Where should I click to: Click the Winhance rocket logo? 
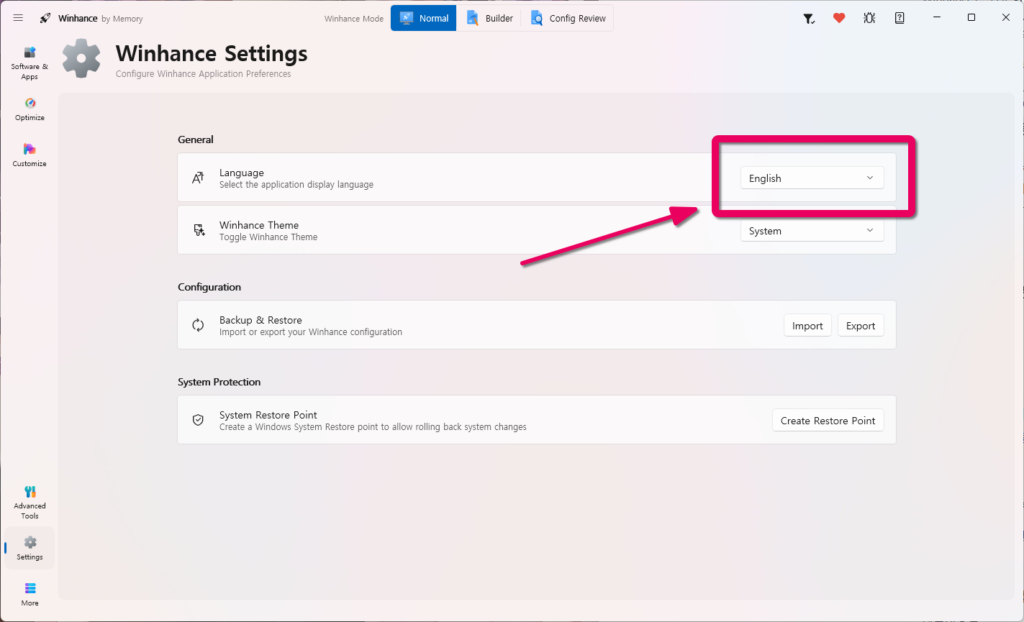tap(45, 18)
